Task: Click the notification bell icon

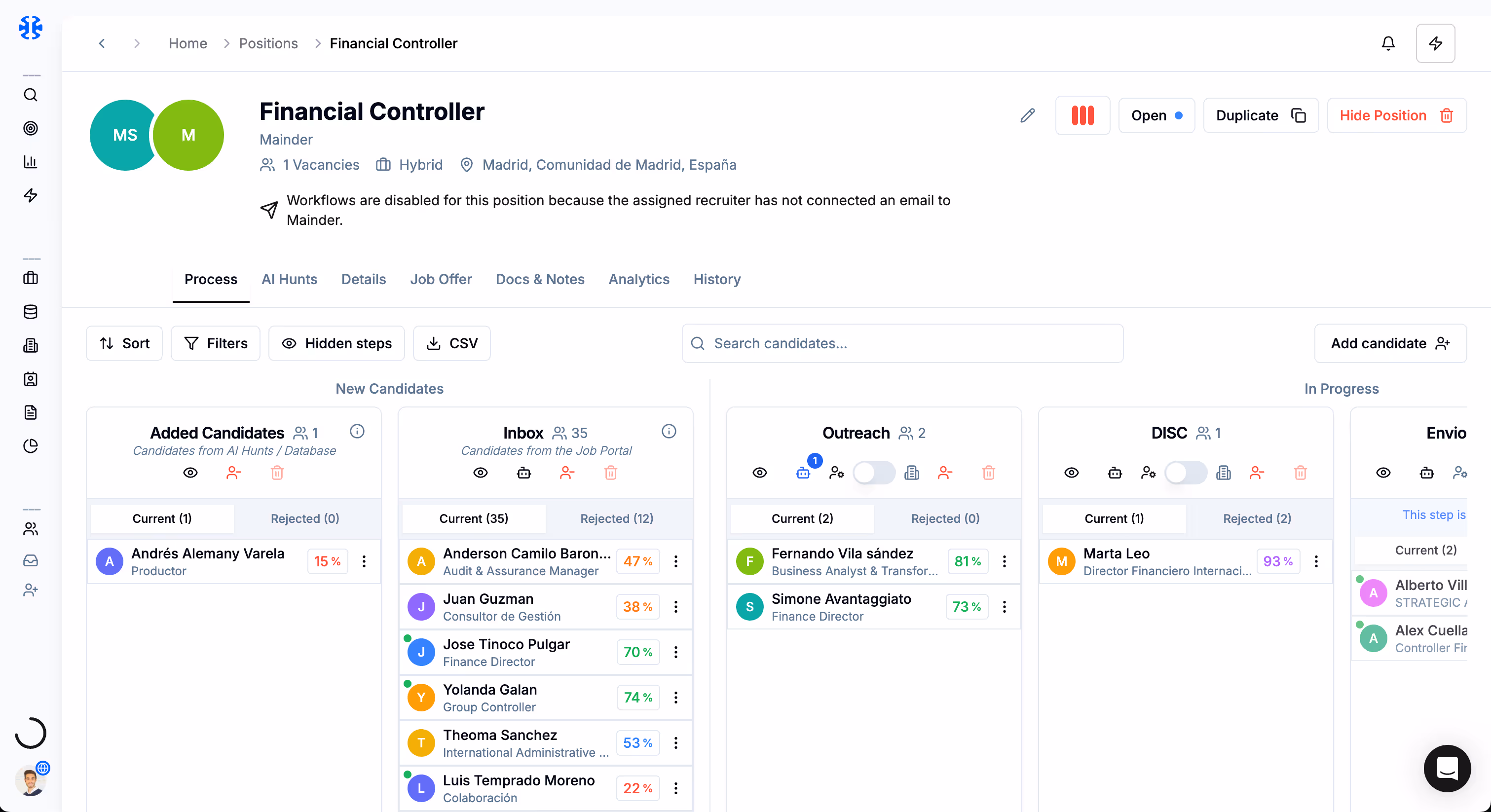Action: [x=1387, y=43]
